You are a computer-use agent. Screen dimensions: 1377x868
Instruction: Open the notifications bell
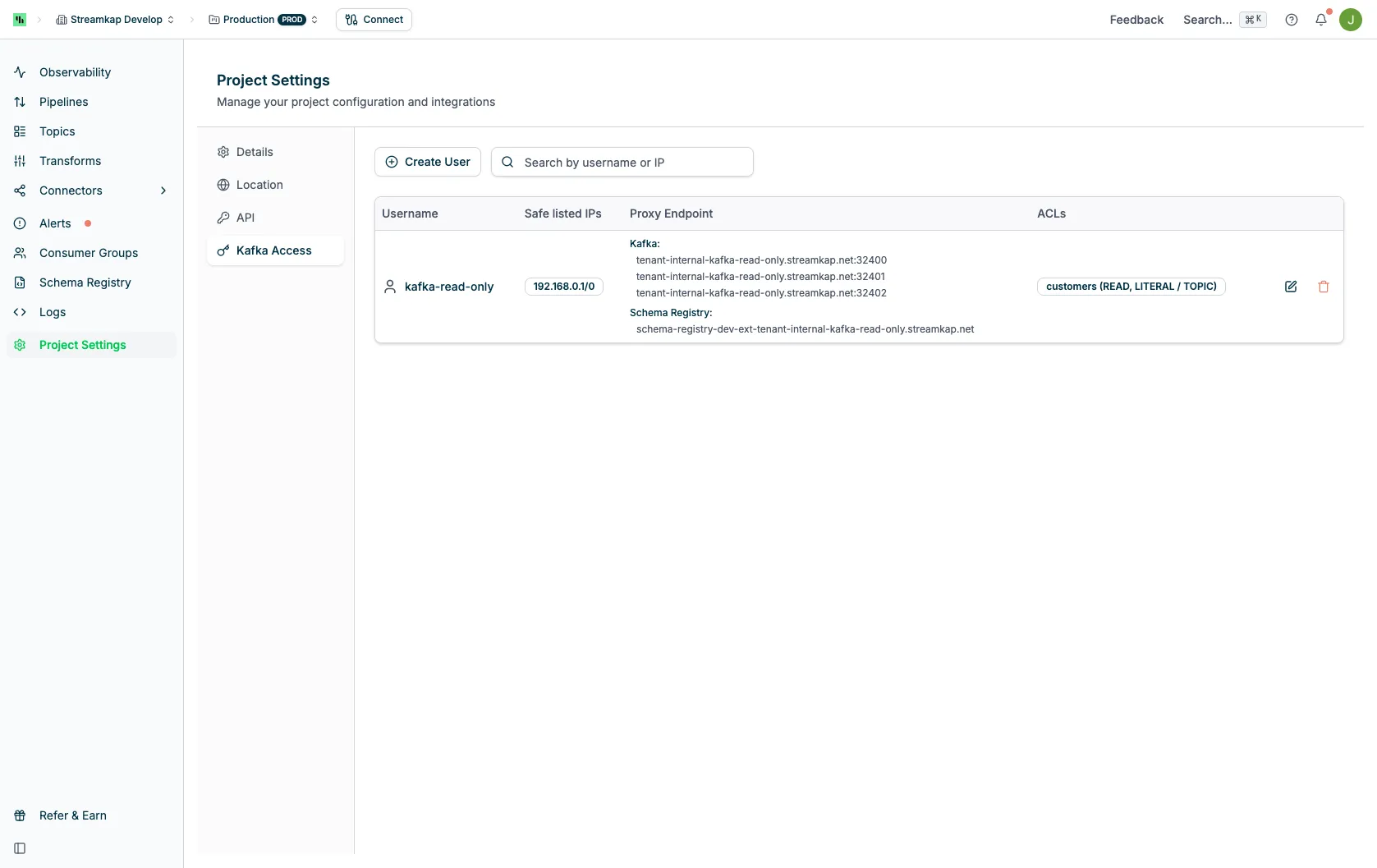click(1321, 20)
